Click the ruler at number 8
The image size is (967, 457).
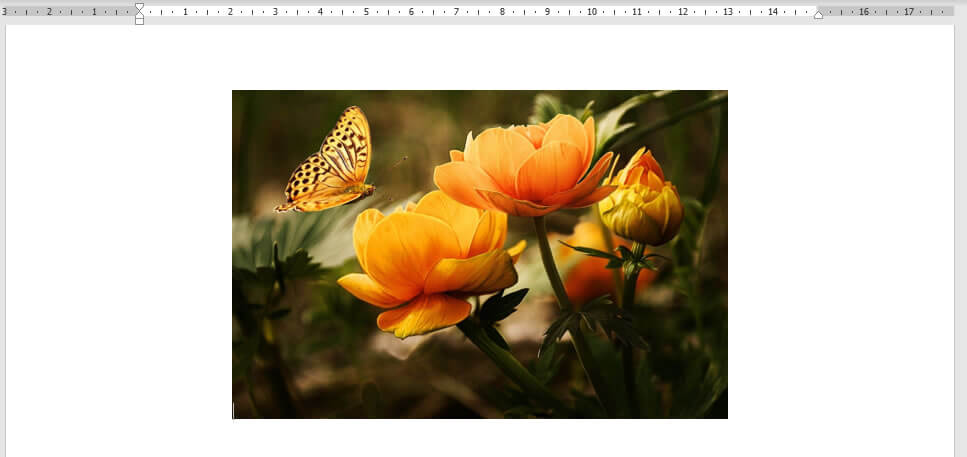502,12
